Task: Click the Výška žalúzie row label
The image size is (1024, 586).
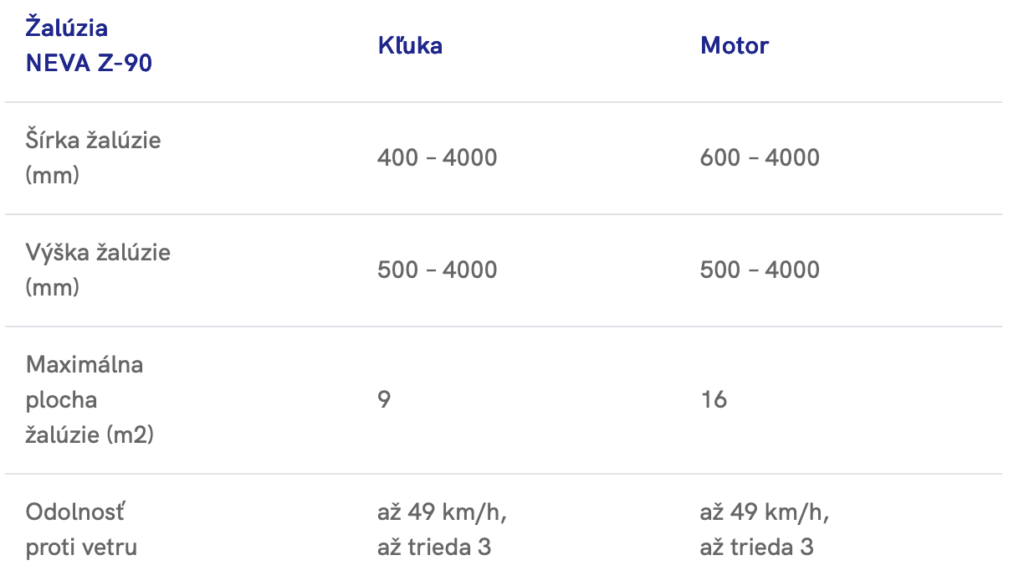Action: pos(98,252)
